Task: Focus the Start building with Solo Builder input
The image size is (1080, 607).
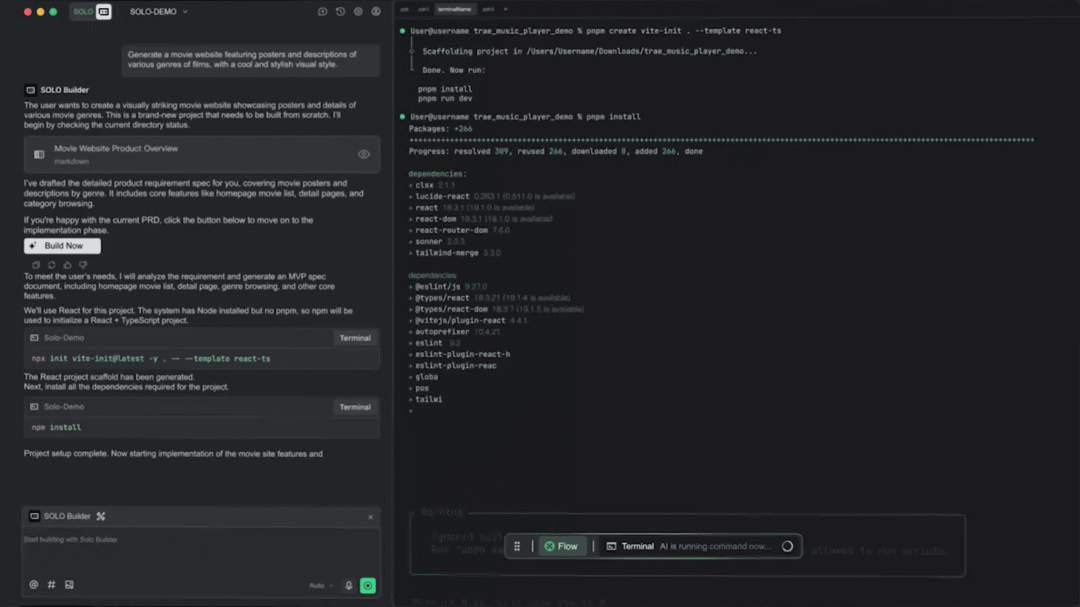Action: [201, 551]
